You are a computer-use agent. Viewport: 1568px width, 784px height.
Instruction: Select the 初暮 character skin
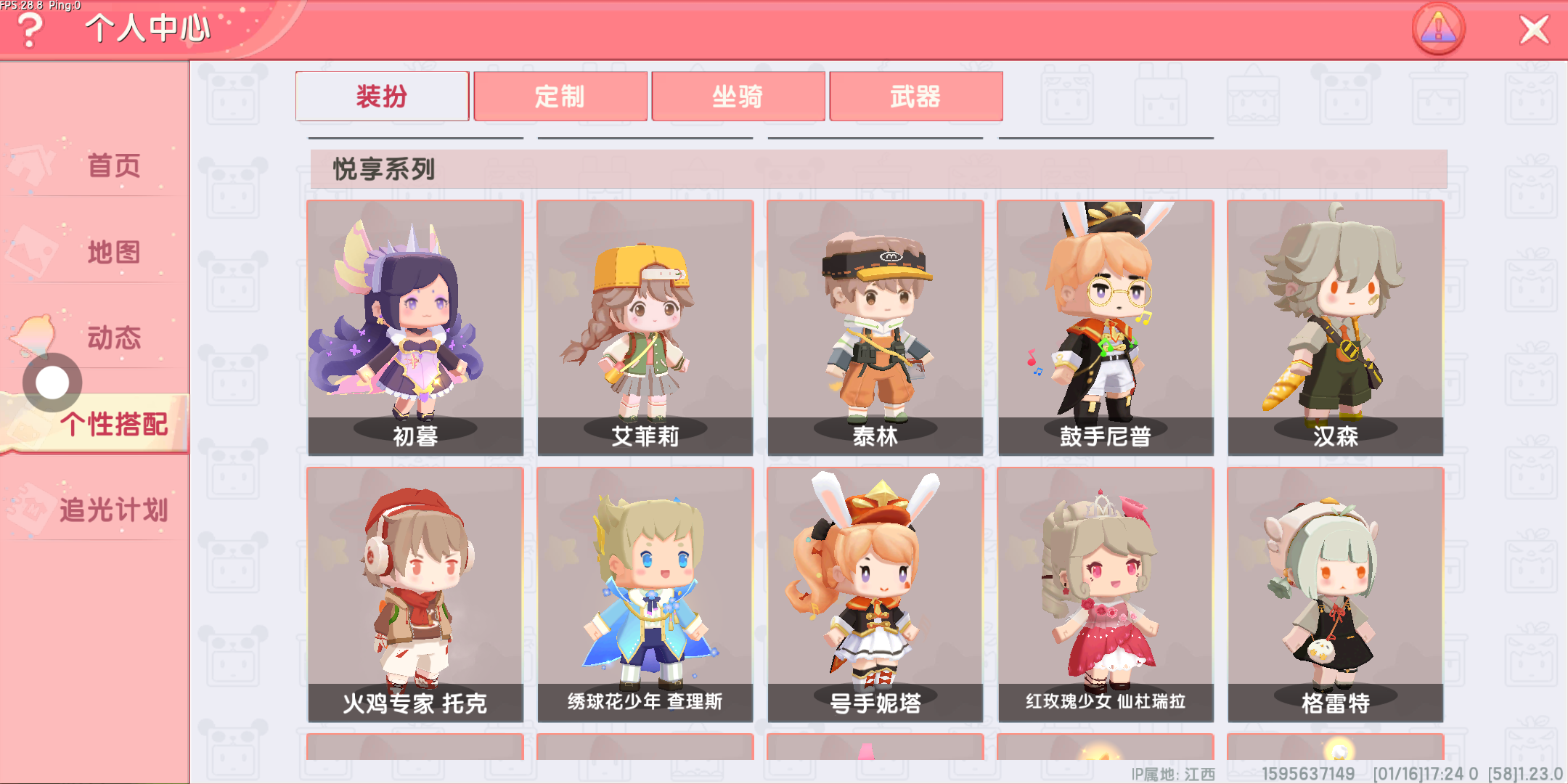point(415,328)
